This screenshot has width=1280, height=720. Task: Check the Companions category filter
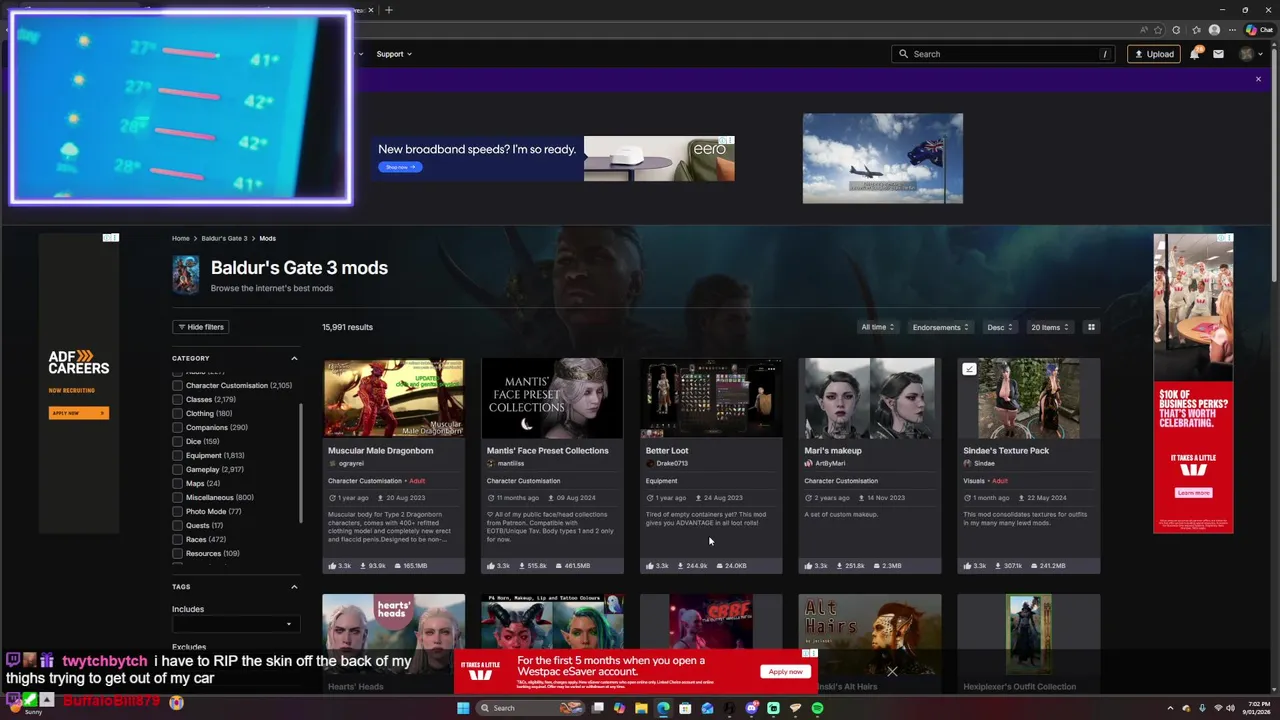click(x=177, y=427)
